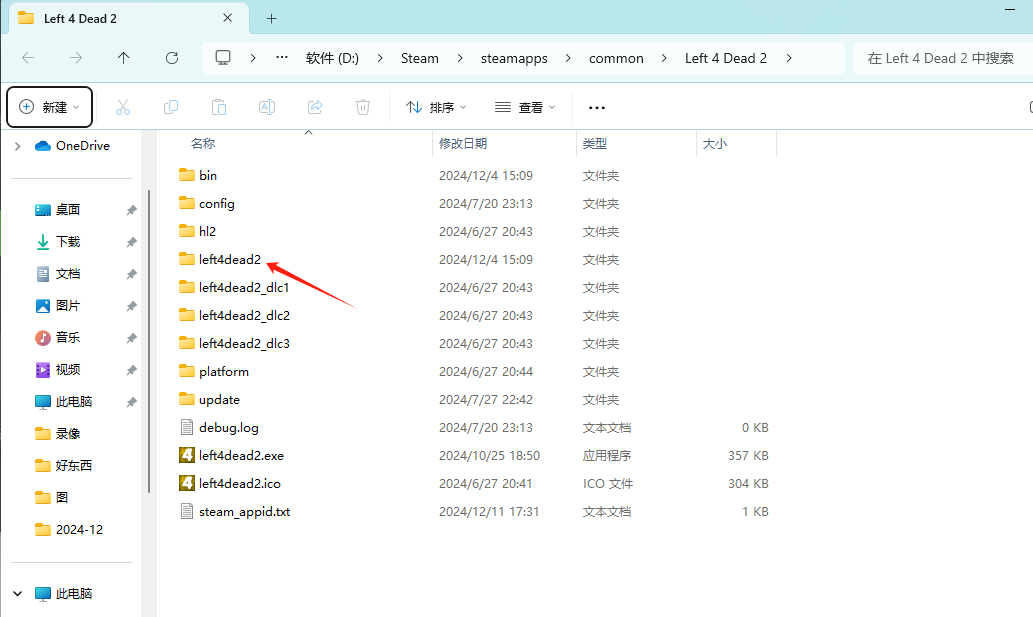
Task: Select the left4dead2.ico file icon
Action: point(187,483)
